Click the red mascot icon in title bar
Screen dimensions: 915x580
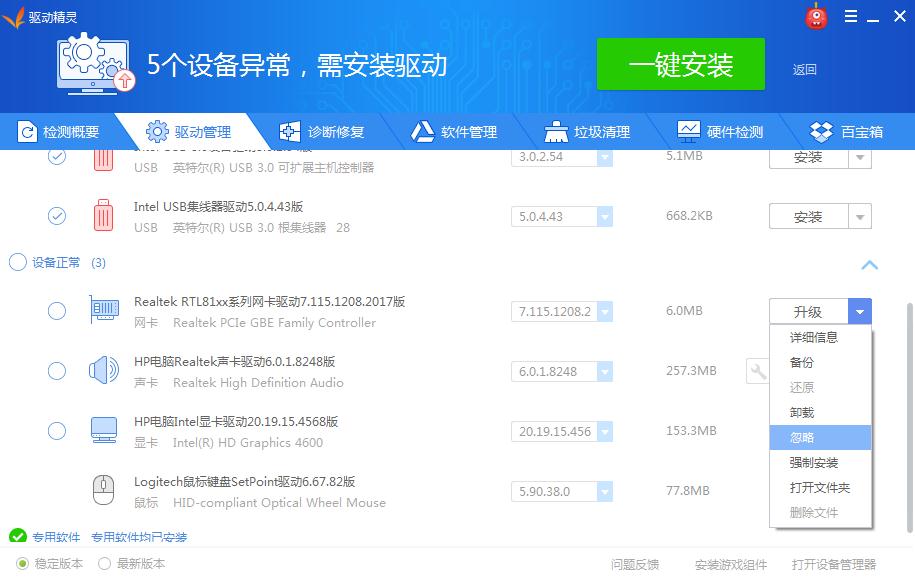pos(816,16)
